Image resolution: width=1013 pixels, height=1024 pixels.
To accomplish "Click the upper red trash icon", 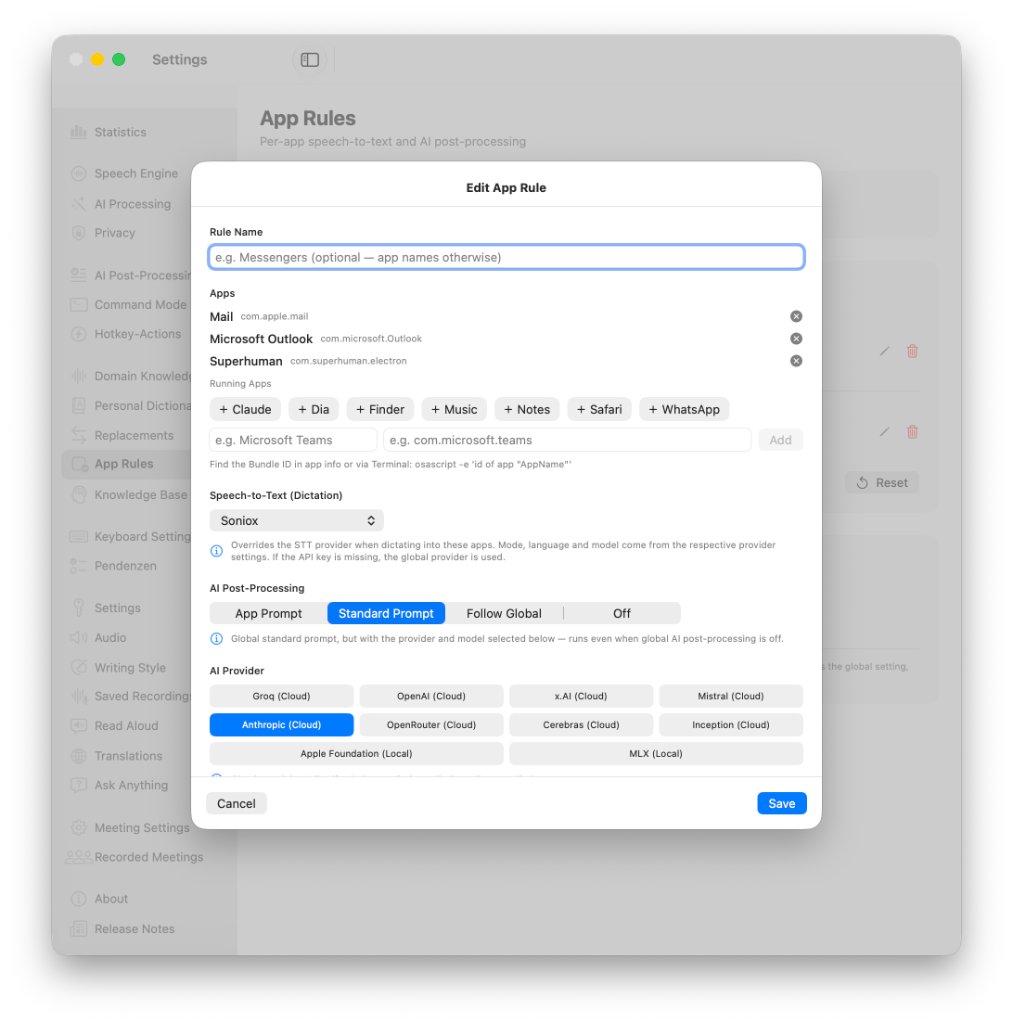I will pyautogui.click(x=912, y=351).
